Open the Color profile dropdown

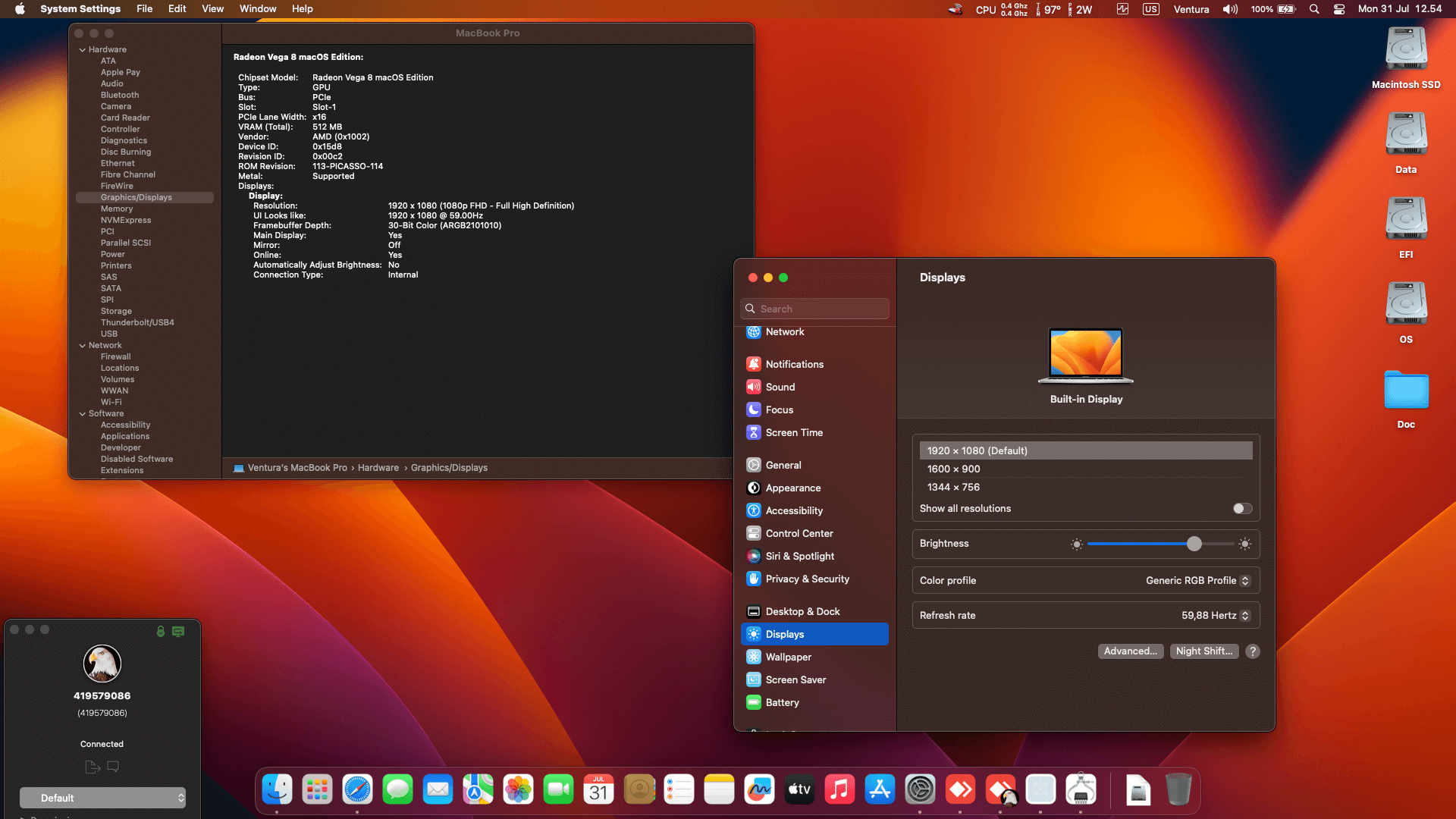point(1198,581)
